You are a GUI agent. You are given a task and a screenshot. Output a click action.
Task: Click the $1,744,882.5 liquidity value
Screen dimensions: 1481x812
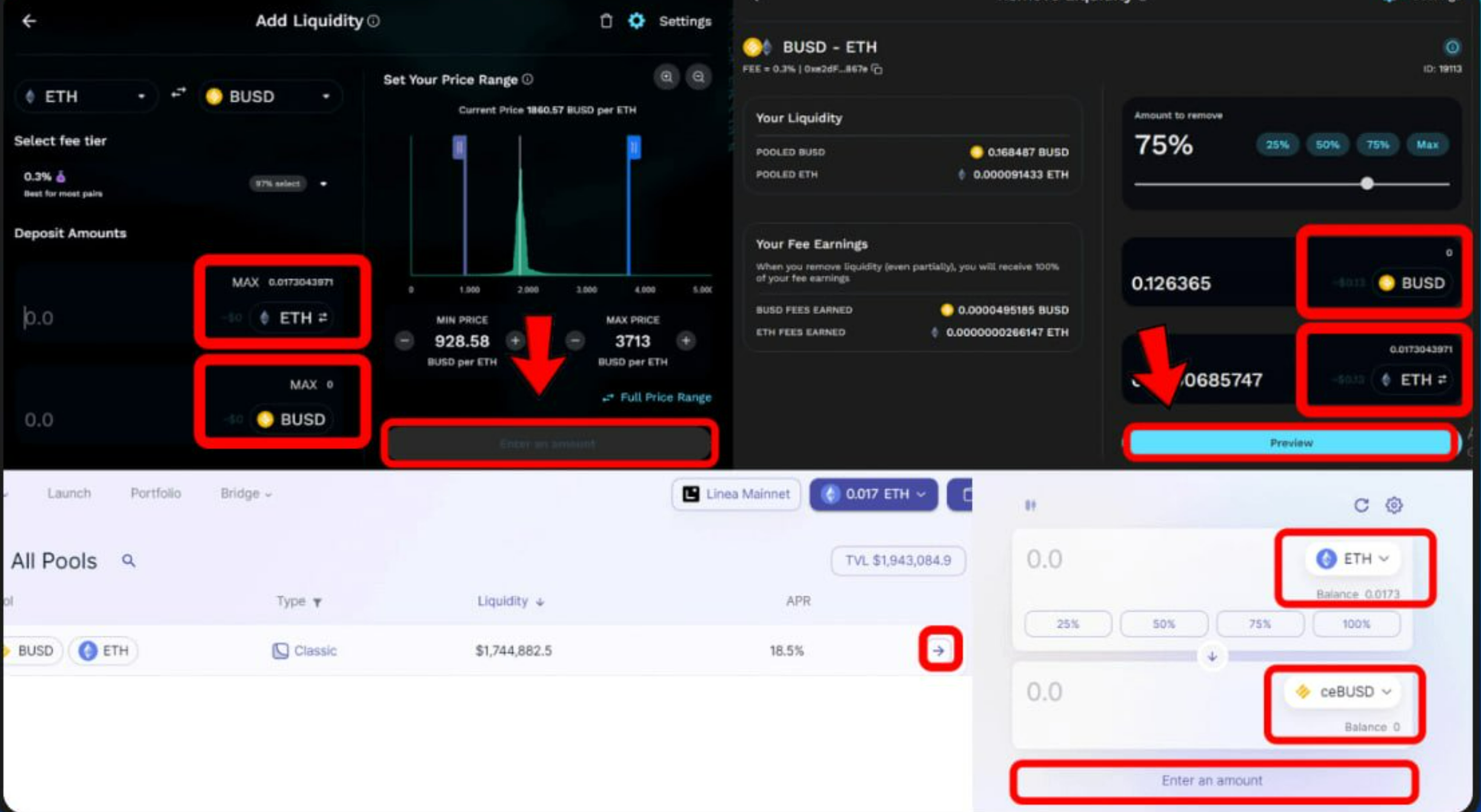coord(513,651)
